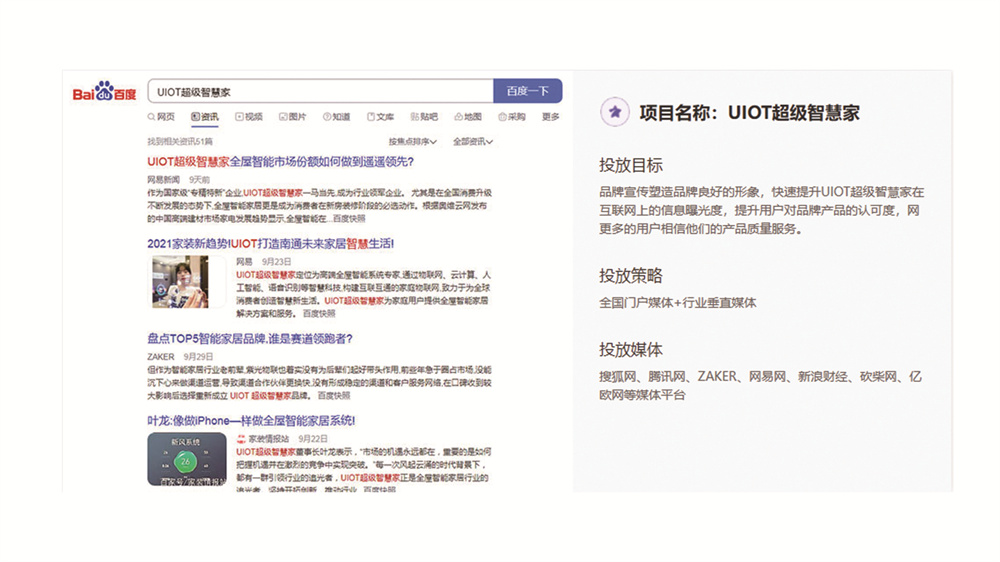Image resolution: width=1000 pixels, height=562 pixels.
Task: Click the Baidu logo
Action: point(104,92)
